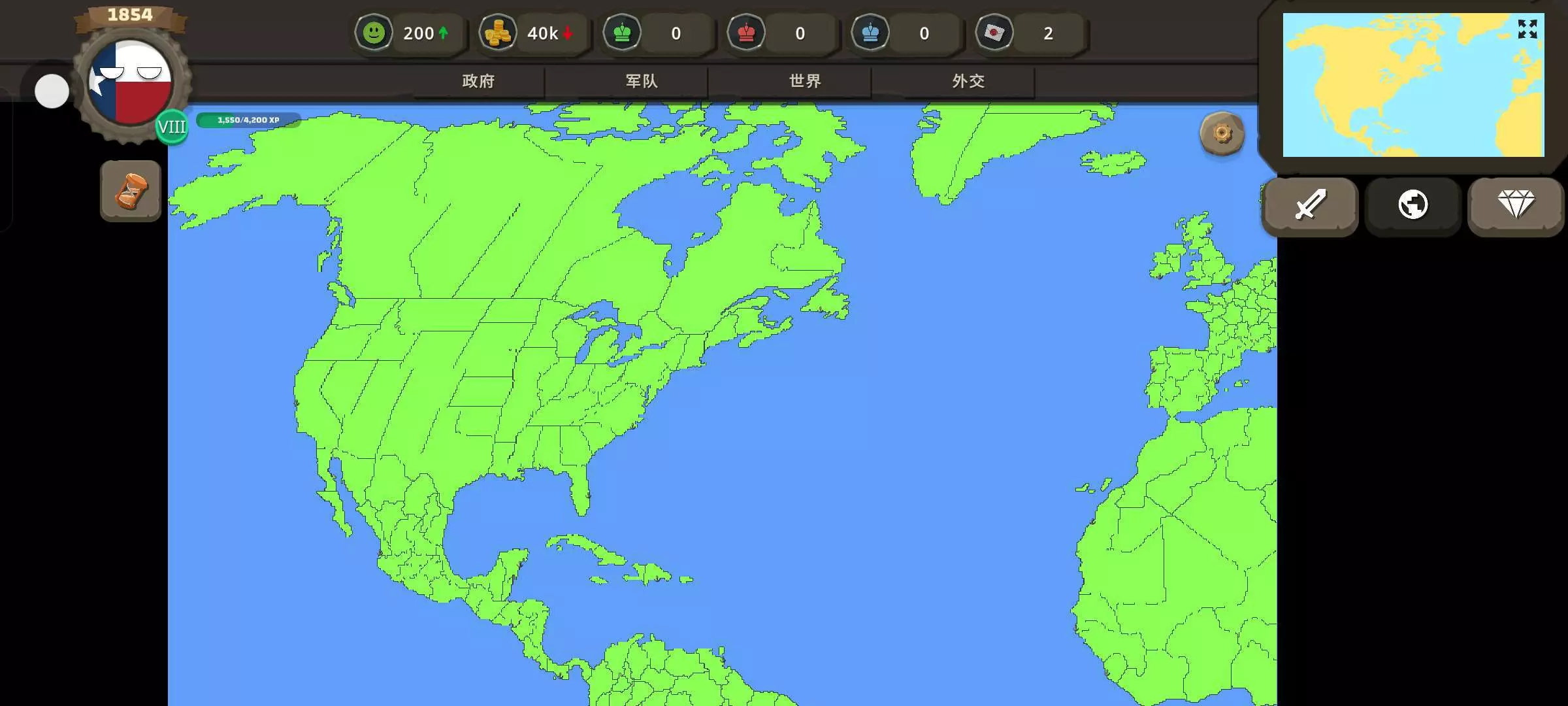Click the green crown counter icon

tap(622, 33)
